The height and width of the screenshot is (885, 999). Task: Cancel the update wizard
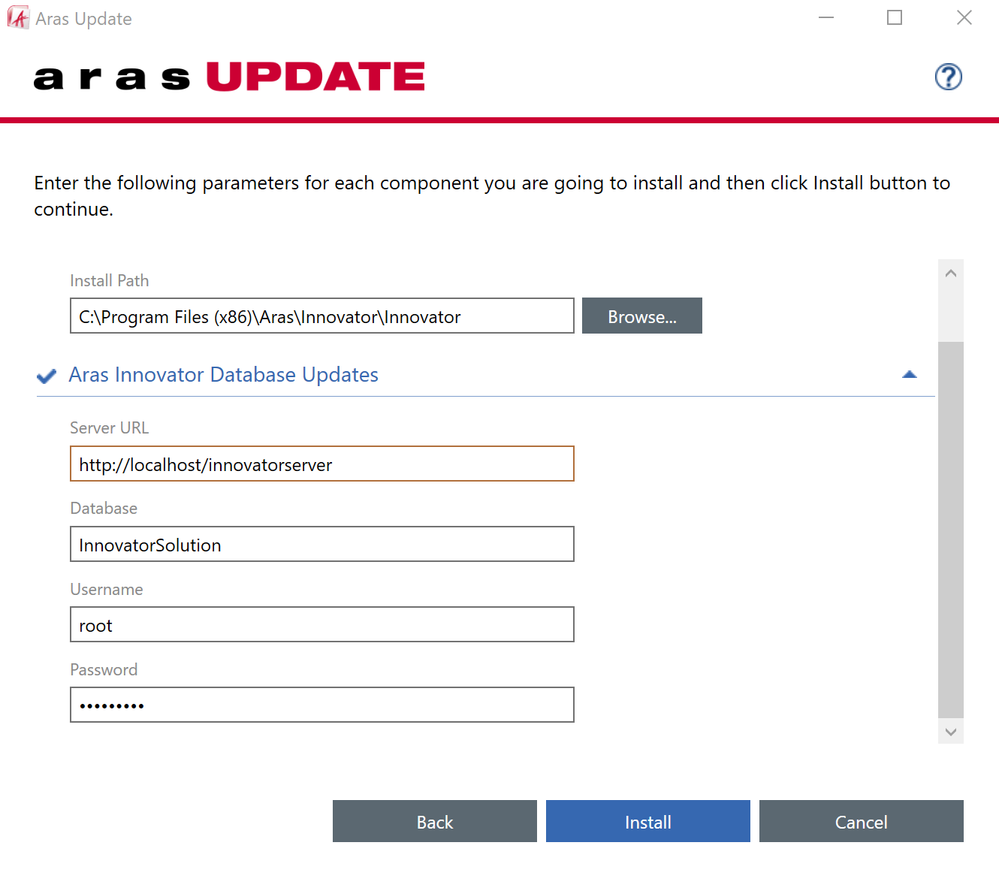tap(860, 822)
